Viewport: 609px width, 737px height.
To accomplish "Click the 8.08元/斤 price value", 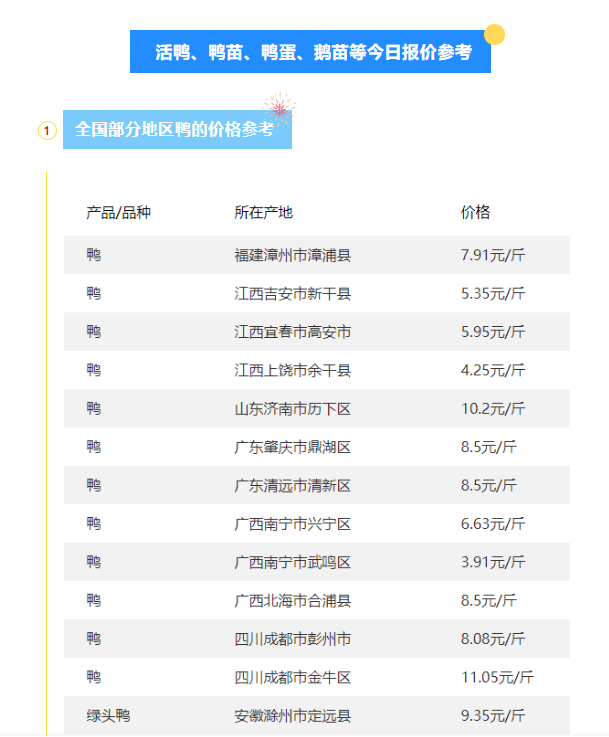I will (492, 639).
